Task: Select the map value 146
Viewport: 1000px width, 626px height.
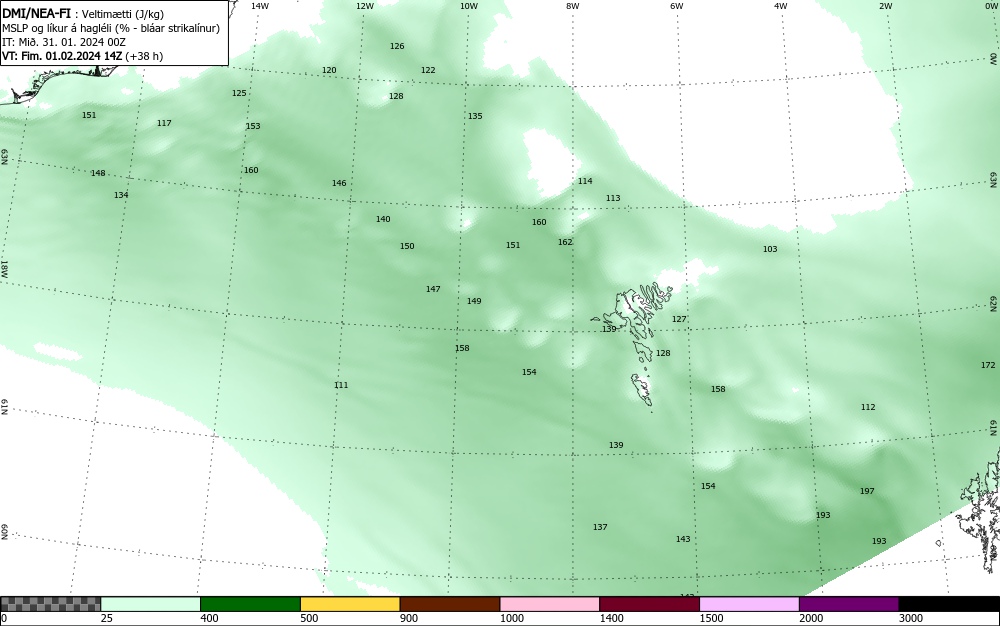Action: pyautogui.click(x=339, y=183)
